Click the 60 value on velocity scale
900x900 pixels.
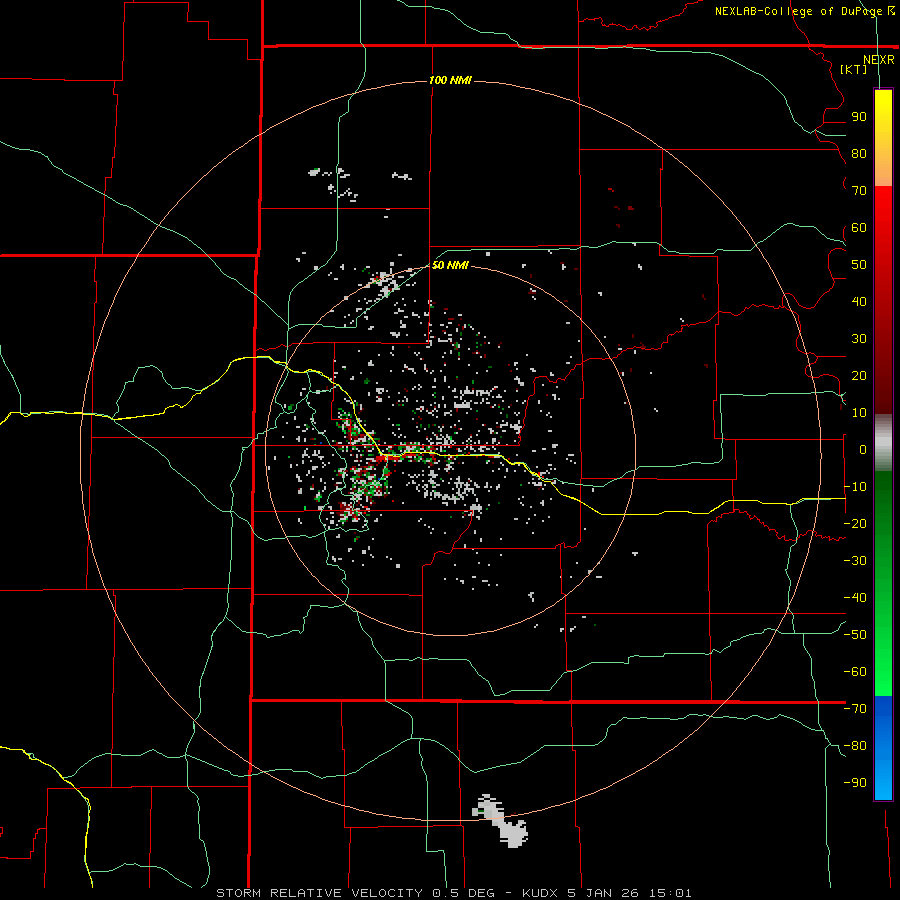point(859,228)
